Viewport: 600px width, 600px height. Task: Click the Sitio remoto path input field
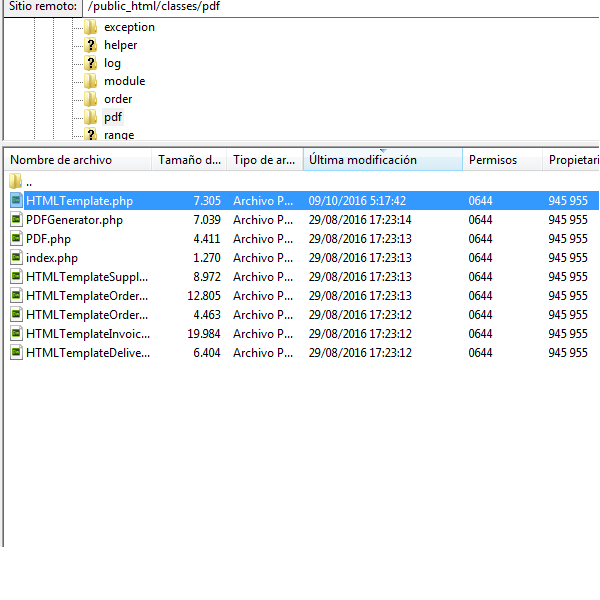[x=341, y=7]
